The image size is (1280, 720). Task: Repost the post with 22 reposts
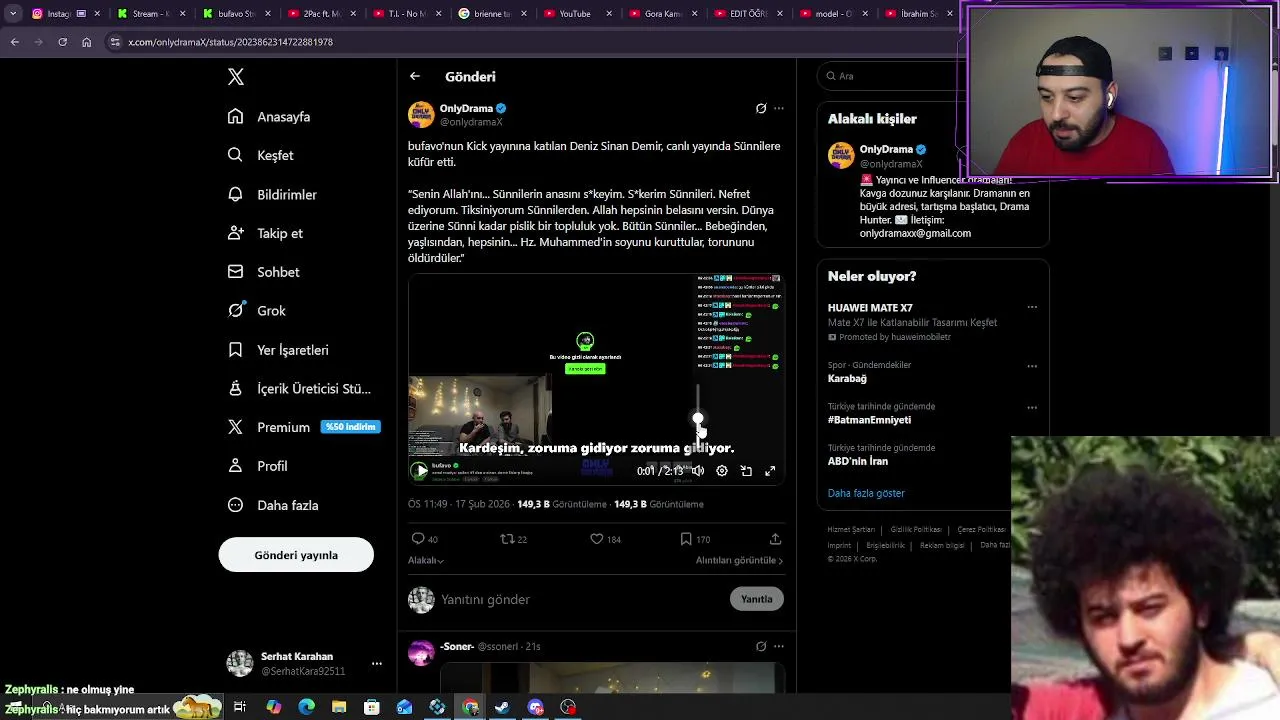pyautogui.click(x=513, y=539)
